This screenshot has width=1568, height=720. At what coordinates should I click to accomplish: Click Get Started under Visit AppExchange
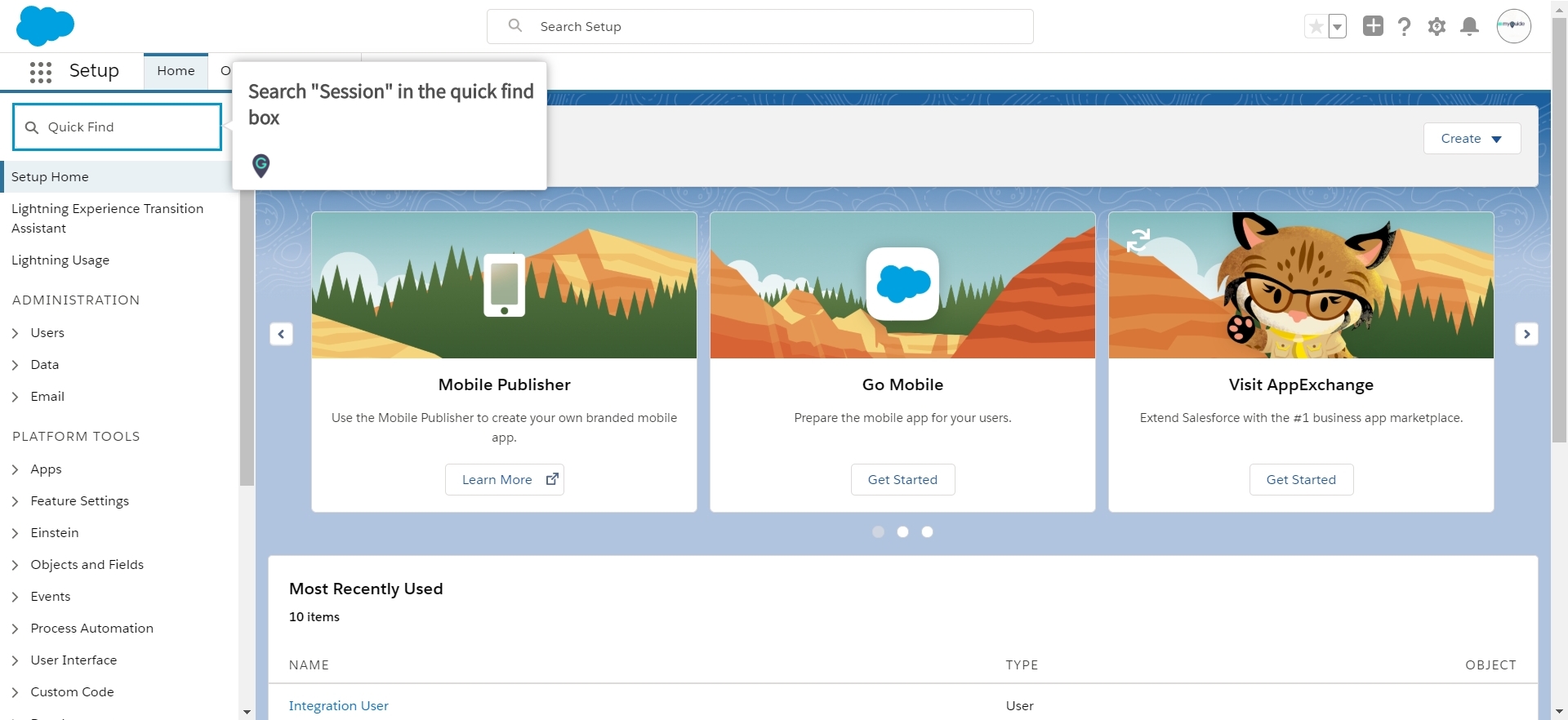[1301, 480]
